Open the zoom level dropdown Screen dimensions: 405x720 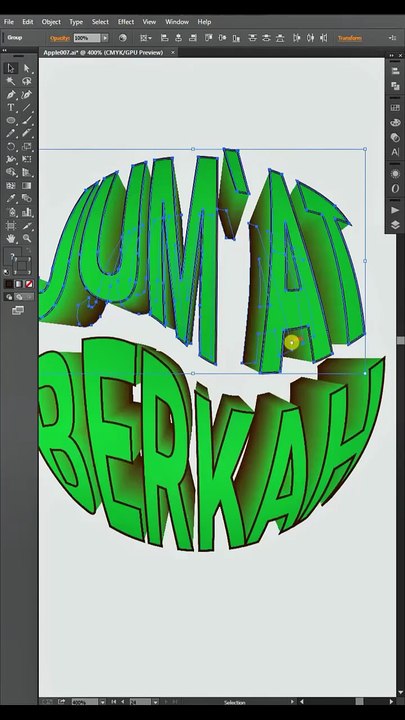coord(103,702)
